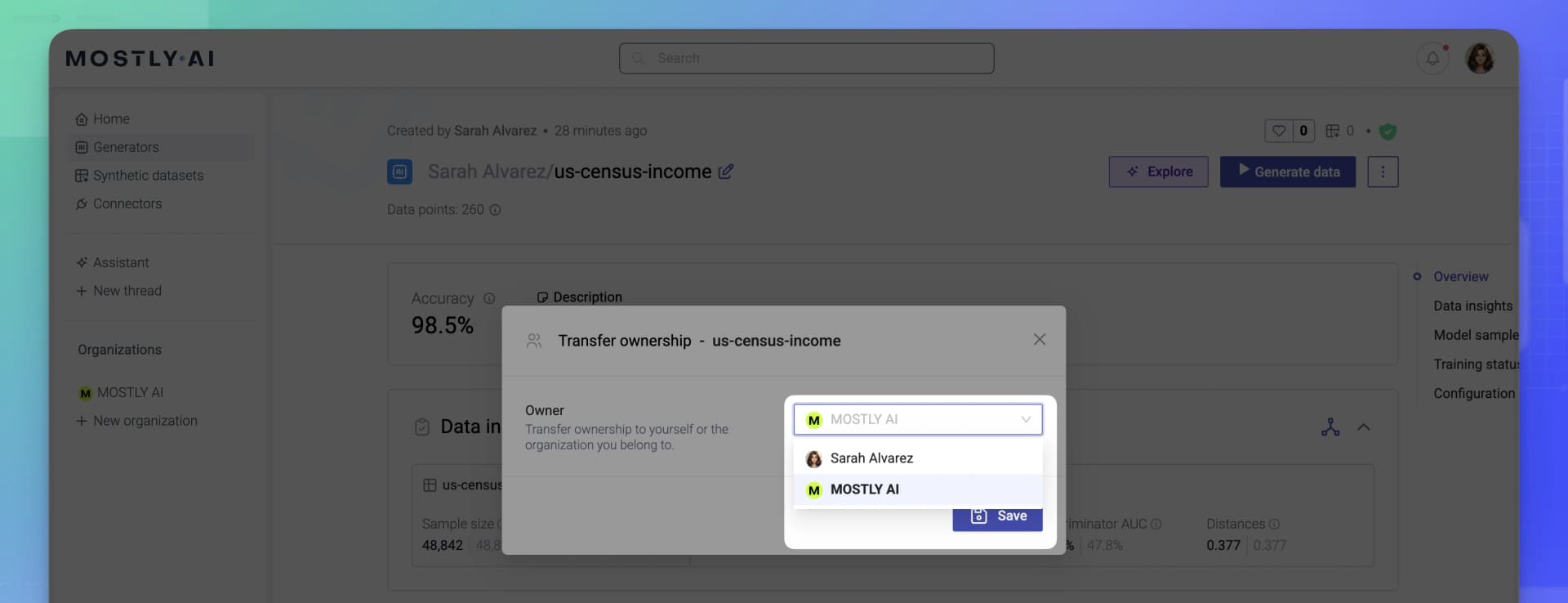Jump to Training status section
Screen dimensions: 1568x603
(x=1476, y=364)
